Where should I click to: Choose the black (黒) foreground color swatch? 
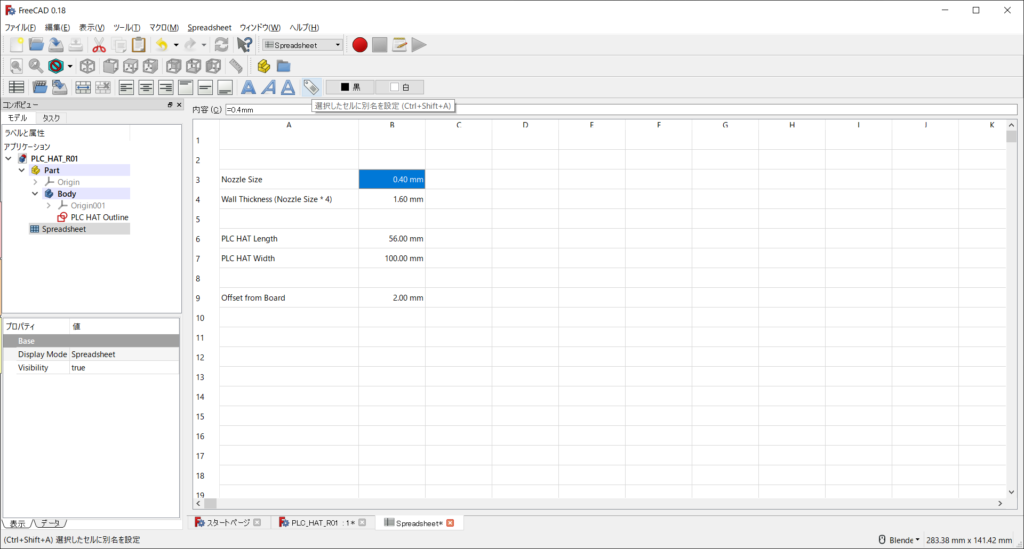coord(350,88)
